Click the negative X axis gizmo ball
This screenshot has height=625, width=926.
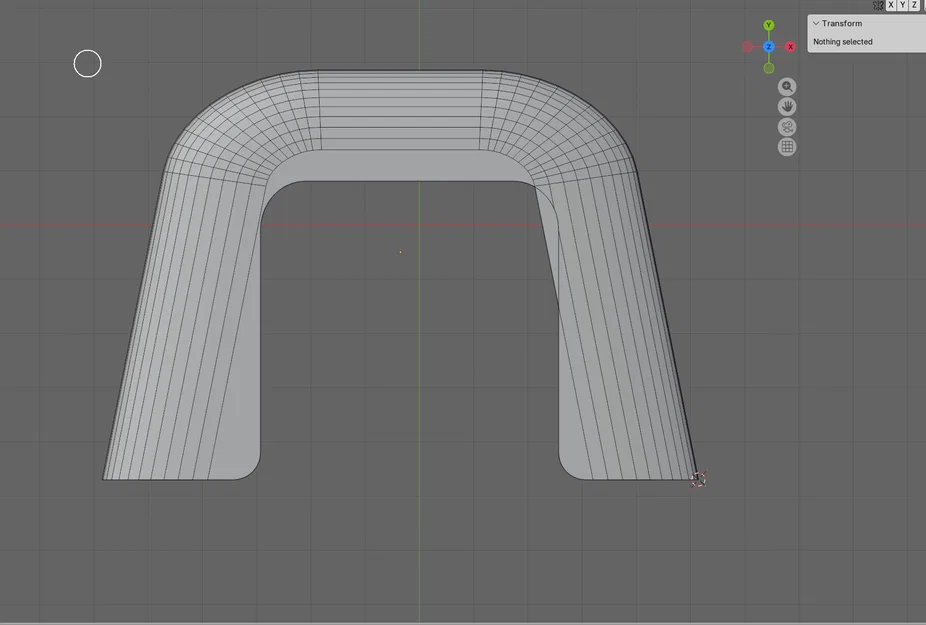click(747, 47)
